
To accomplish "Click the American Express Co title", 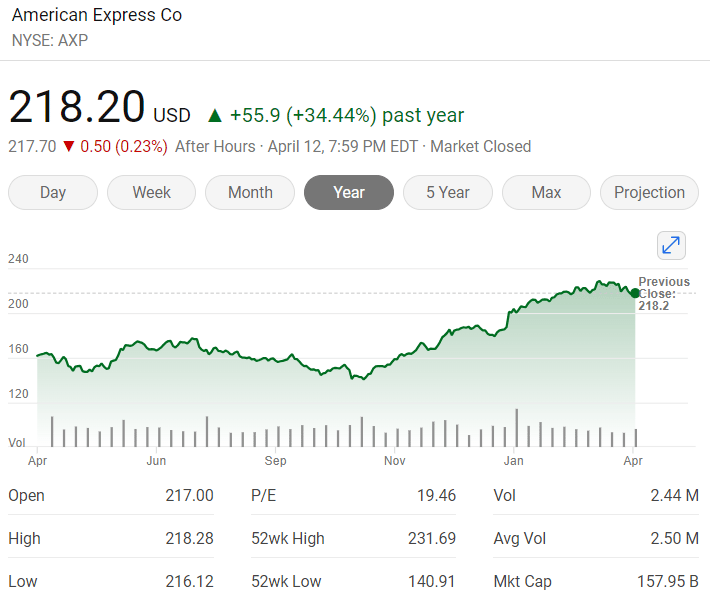I will (x=97, y=15).
